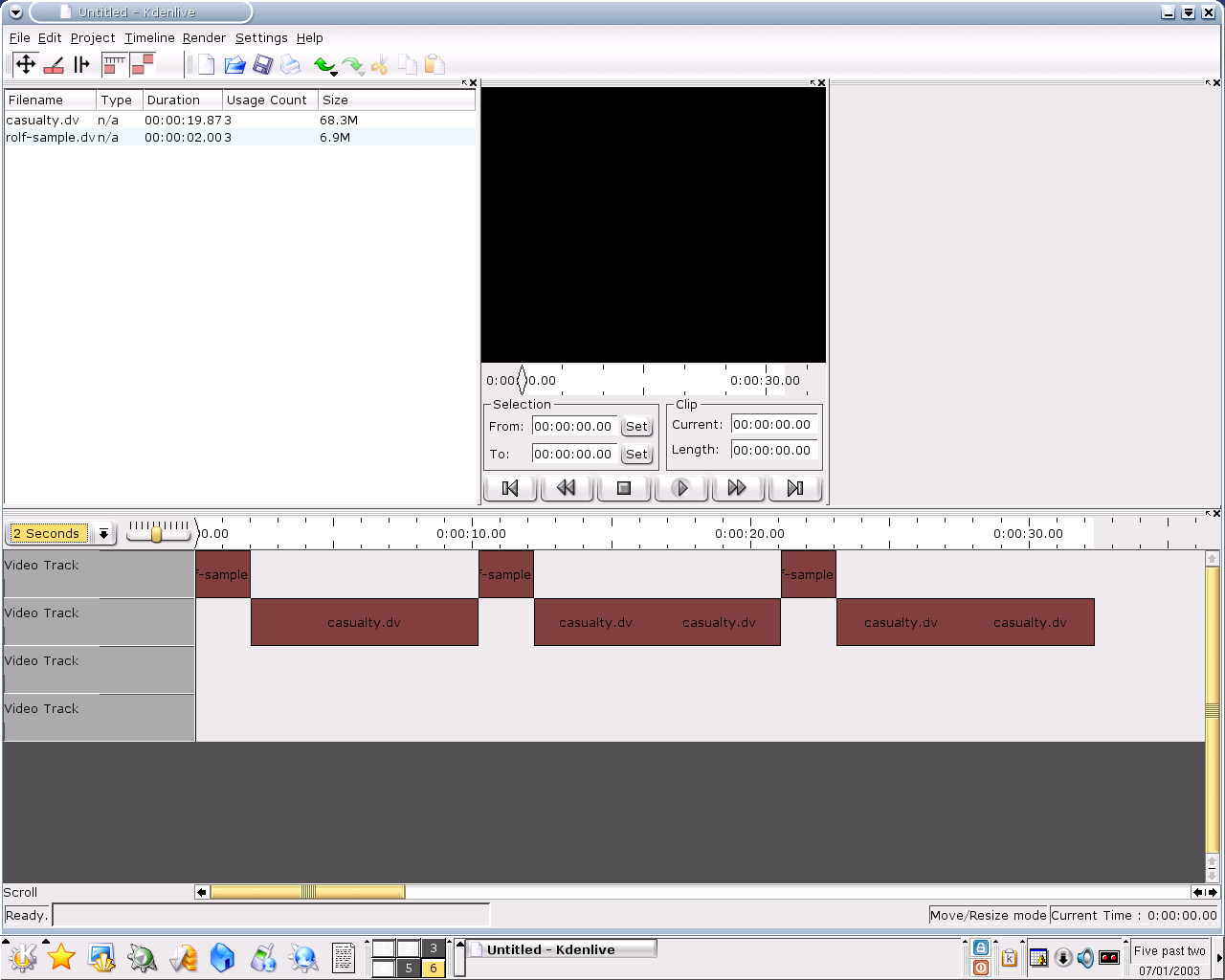Viewport: 1225px width, 980px height.
Task: Switch to virtual desktop 5 in pager
Action: click(409, 968)
